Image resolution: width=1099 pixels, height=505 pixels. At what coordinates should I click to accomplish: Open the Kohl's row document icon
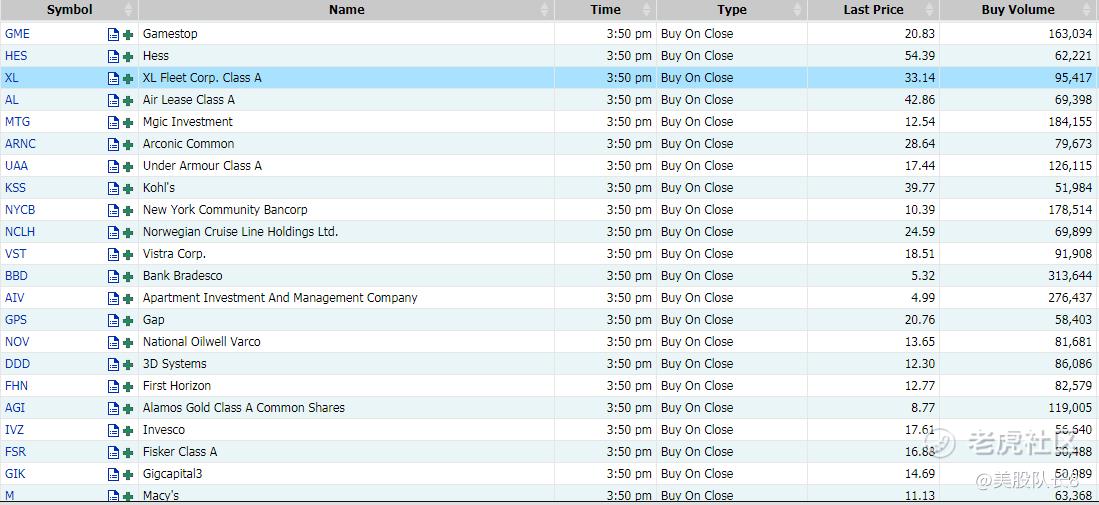point(113,188)
